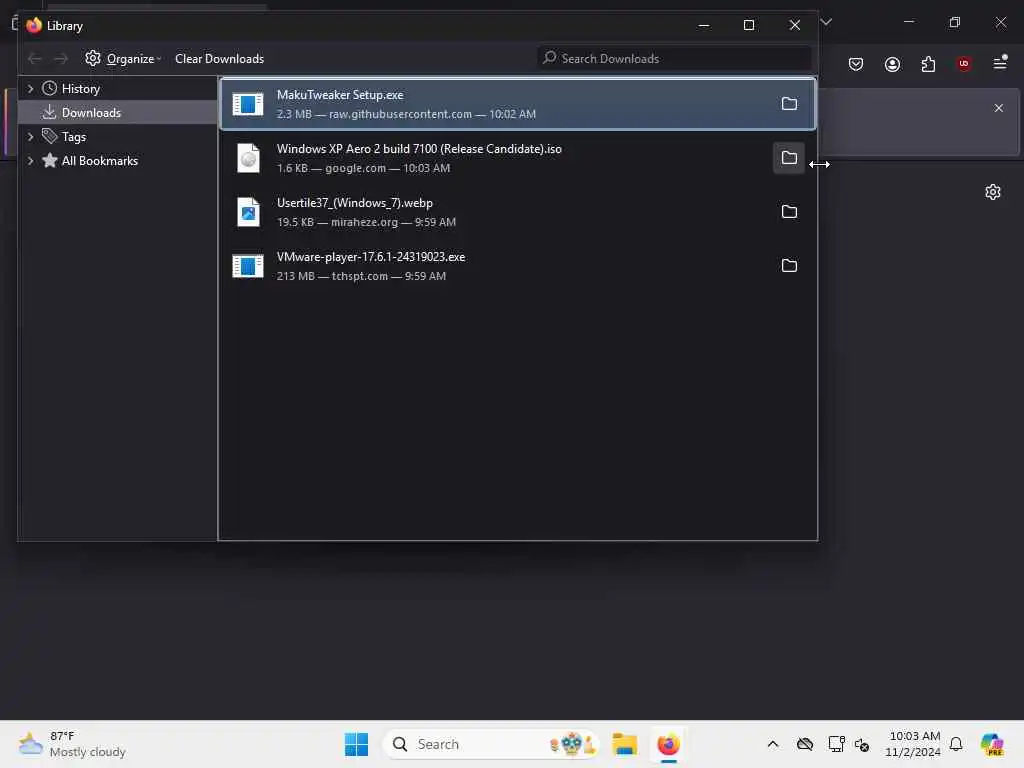Click the All Bookmarks star icon

50,160
